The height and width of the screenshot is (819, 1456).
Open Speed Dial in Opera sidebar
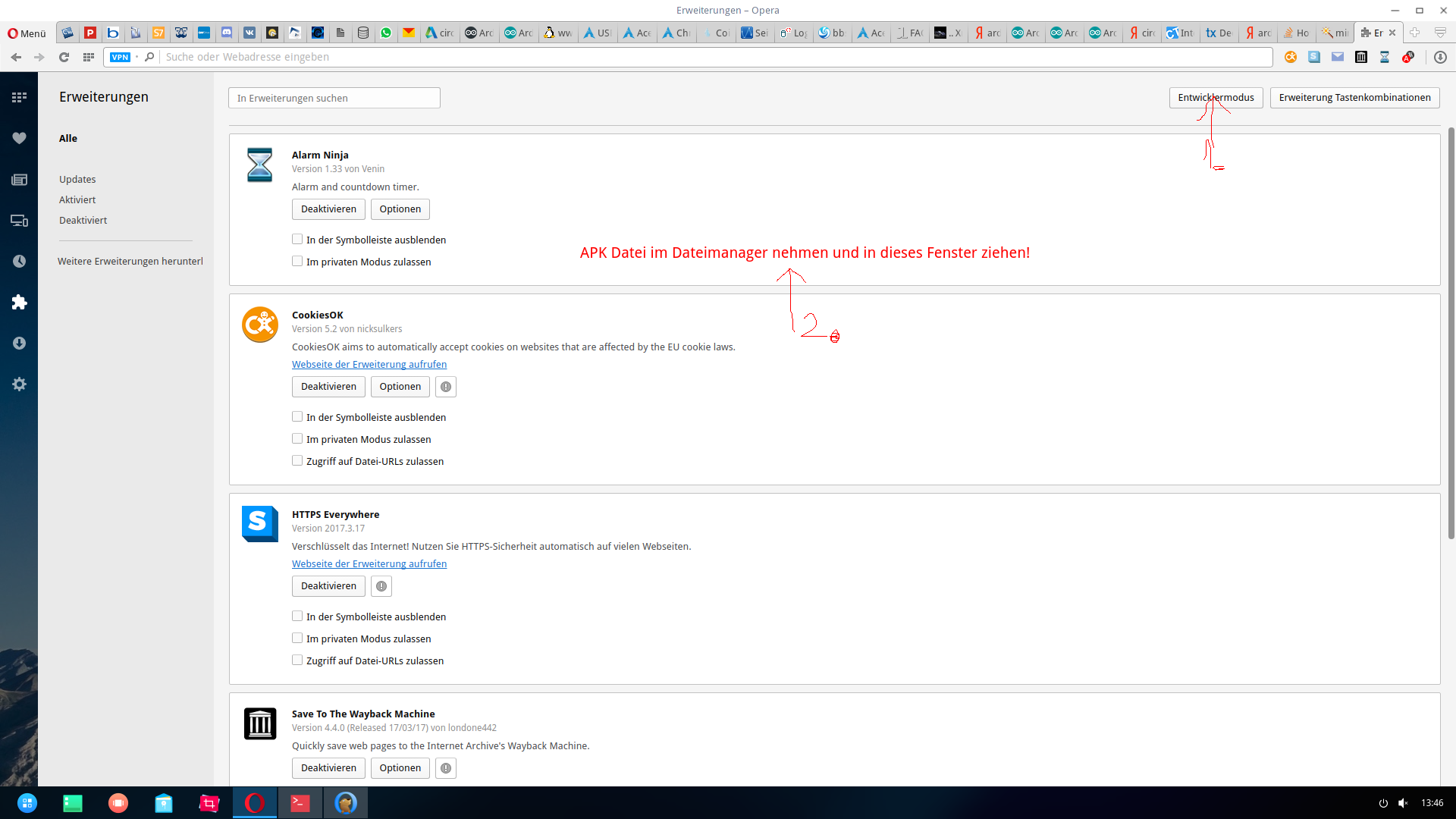(19, 97)
